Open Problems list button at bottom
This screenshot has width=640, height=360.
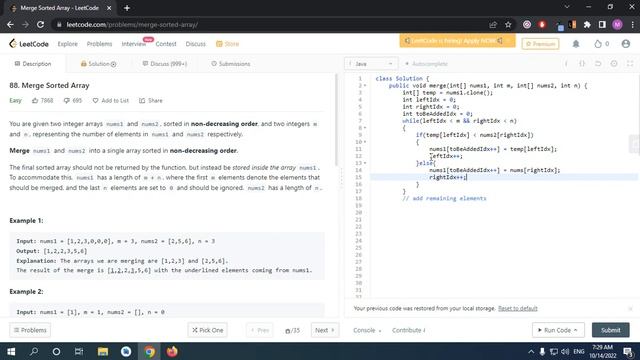30,330
